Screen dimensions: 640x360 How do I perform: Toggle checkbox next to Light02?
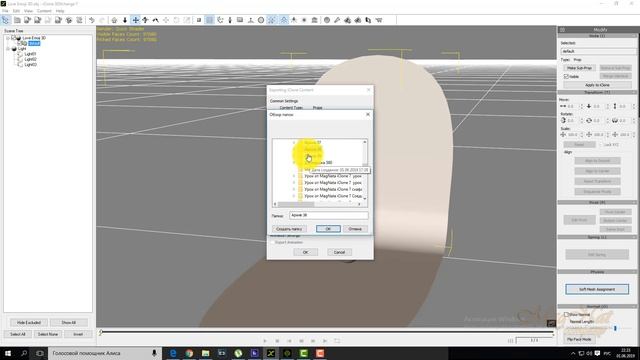pos(20,59)
